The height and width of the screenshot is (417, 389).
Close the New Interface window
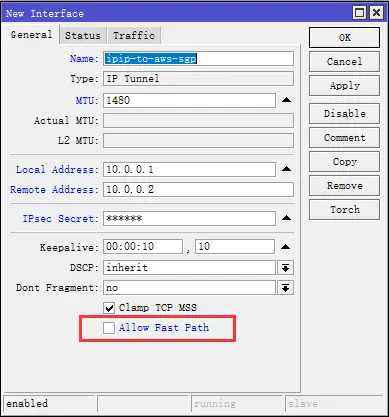(376, 13)
